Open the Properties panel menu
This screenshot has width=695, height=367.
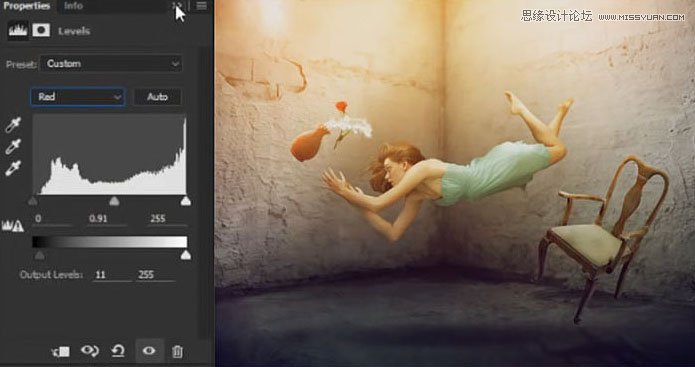point(202,6)
